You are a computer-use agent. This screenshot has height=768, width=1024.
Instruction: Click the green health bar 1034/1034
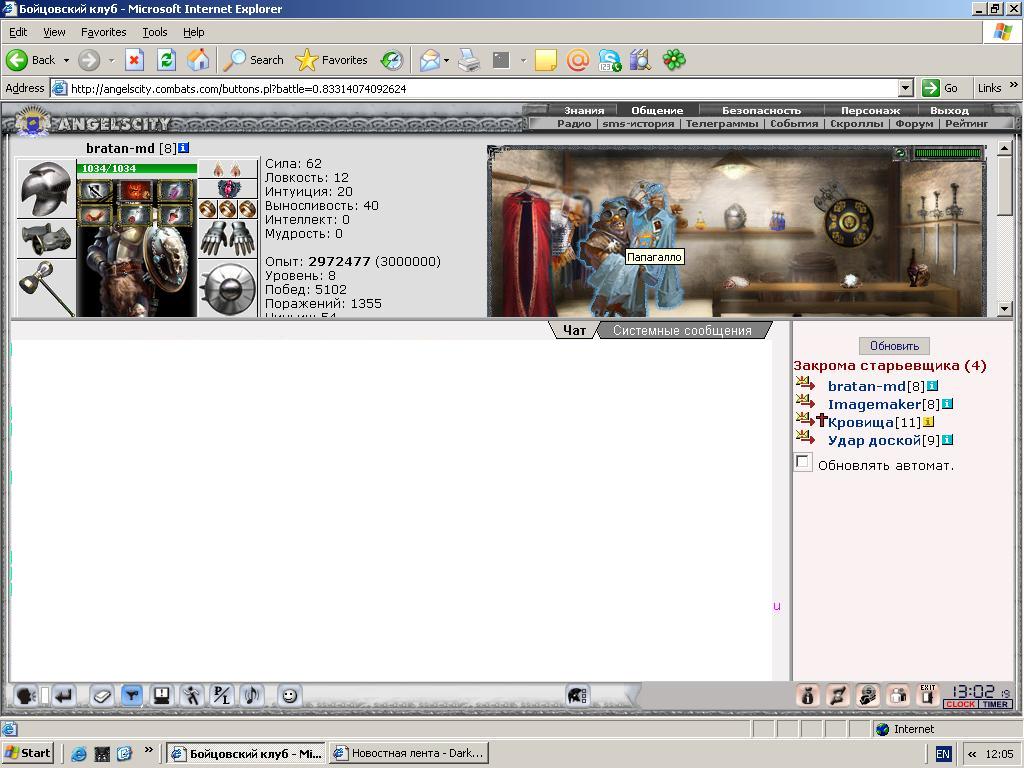136,168
